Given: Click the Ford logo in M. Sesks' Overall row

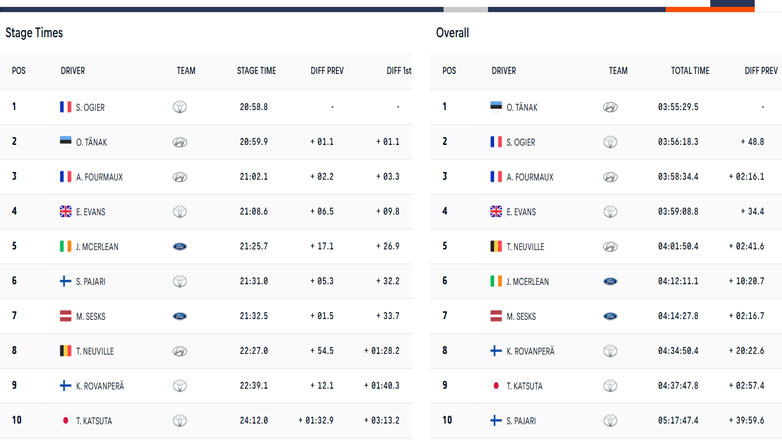Looking at the screenshot, I should (x=610, y=316).
